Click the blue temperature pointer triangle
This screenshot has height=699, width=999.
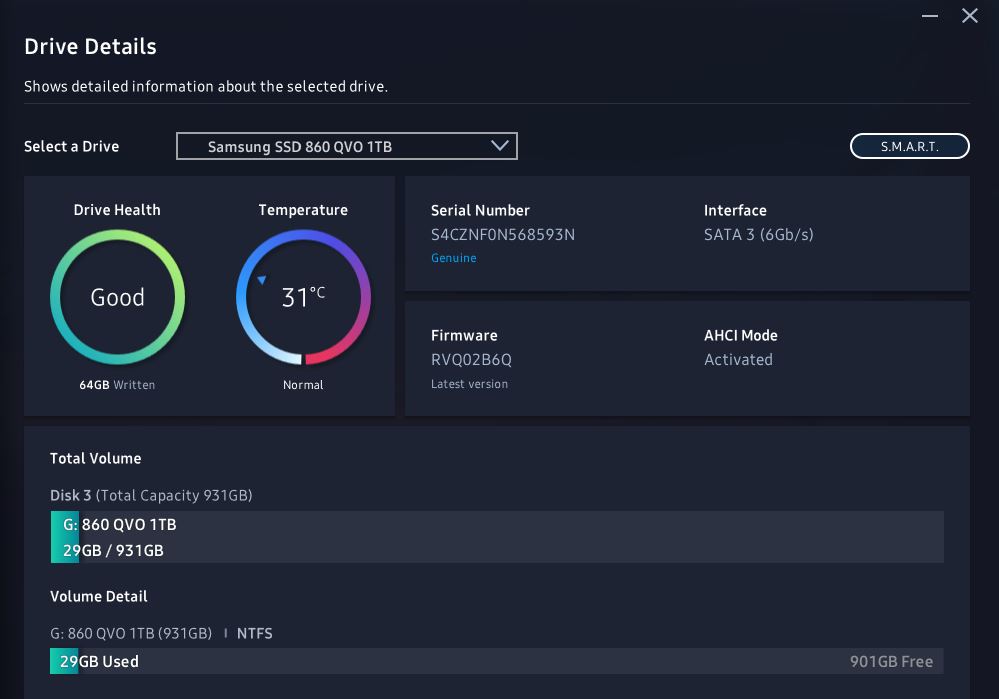pos(262,280)
